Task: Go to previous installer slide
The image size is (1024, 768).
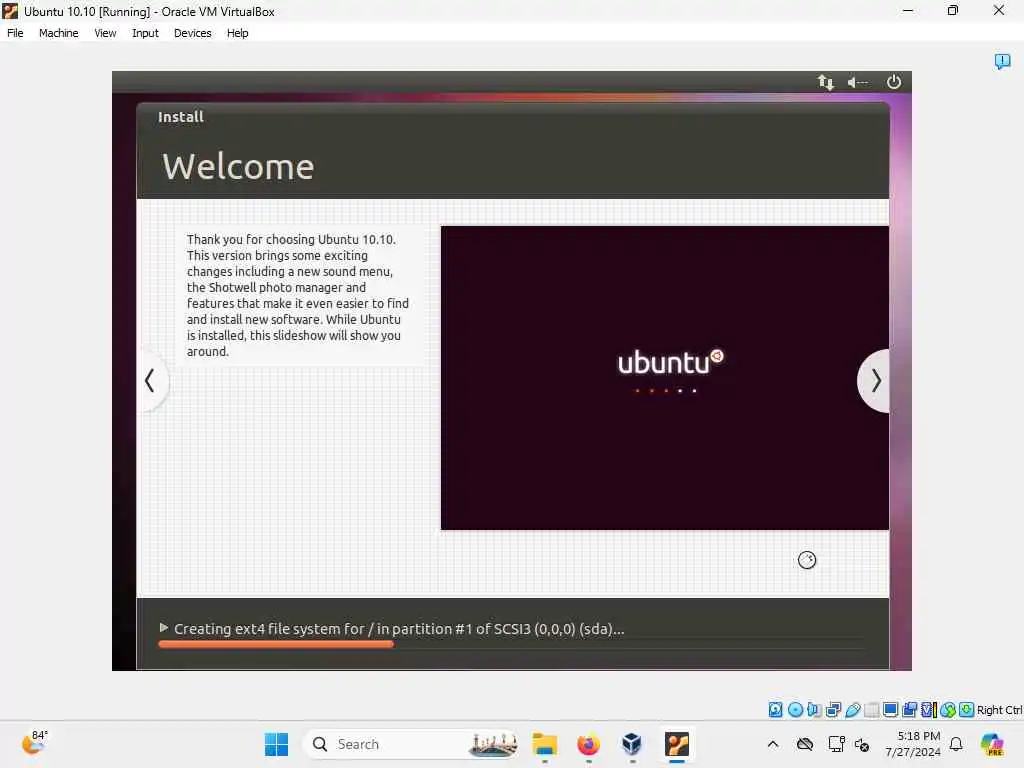Action: [x=152, y=381]
